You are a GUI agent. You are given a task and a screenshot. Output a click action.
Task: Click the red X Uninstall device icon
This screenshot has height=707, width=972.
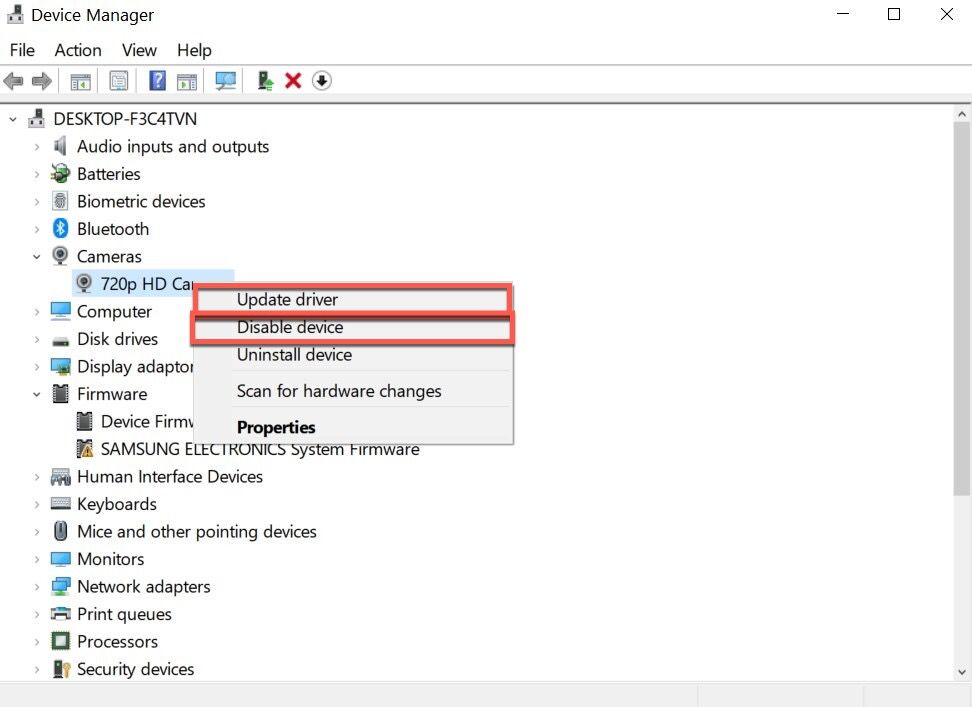(x=293, y=81)
